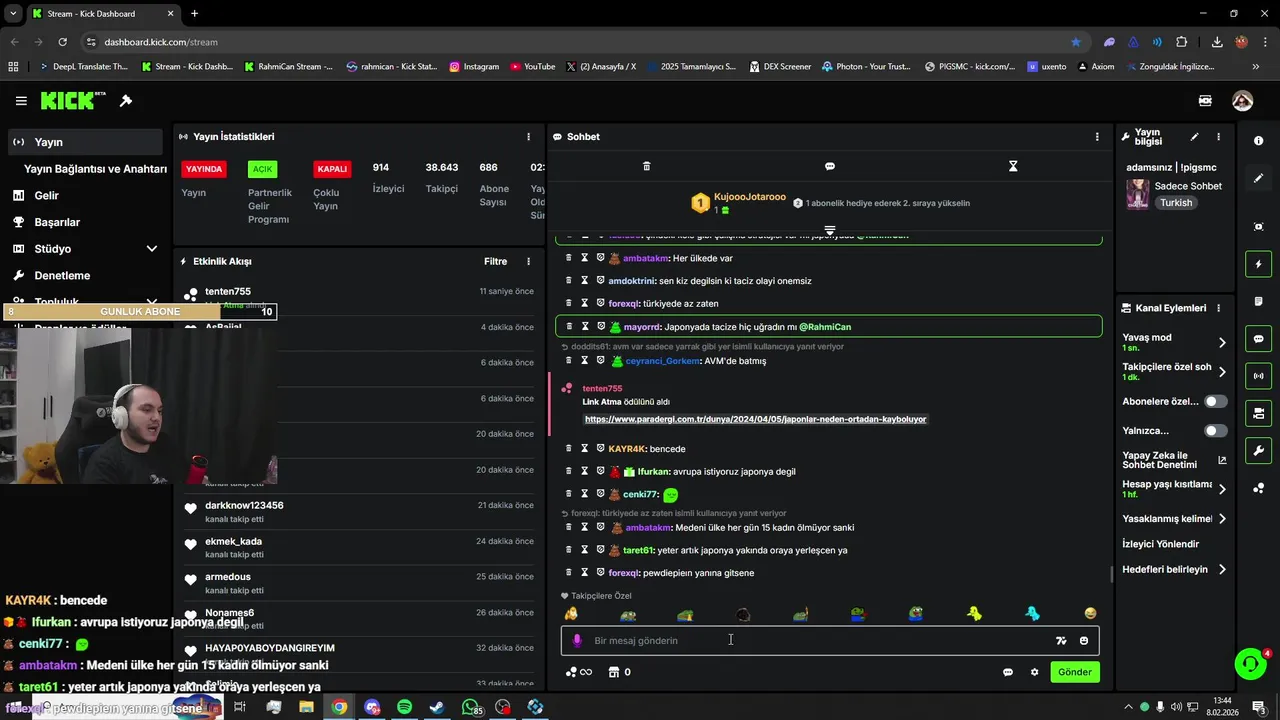Open Yayın İstatistikleri three-dot options
The image size is (1280, 720).
529,137
